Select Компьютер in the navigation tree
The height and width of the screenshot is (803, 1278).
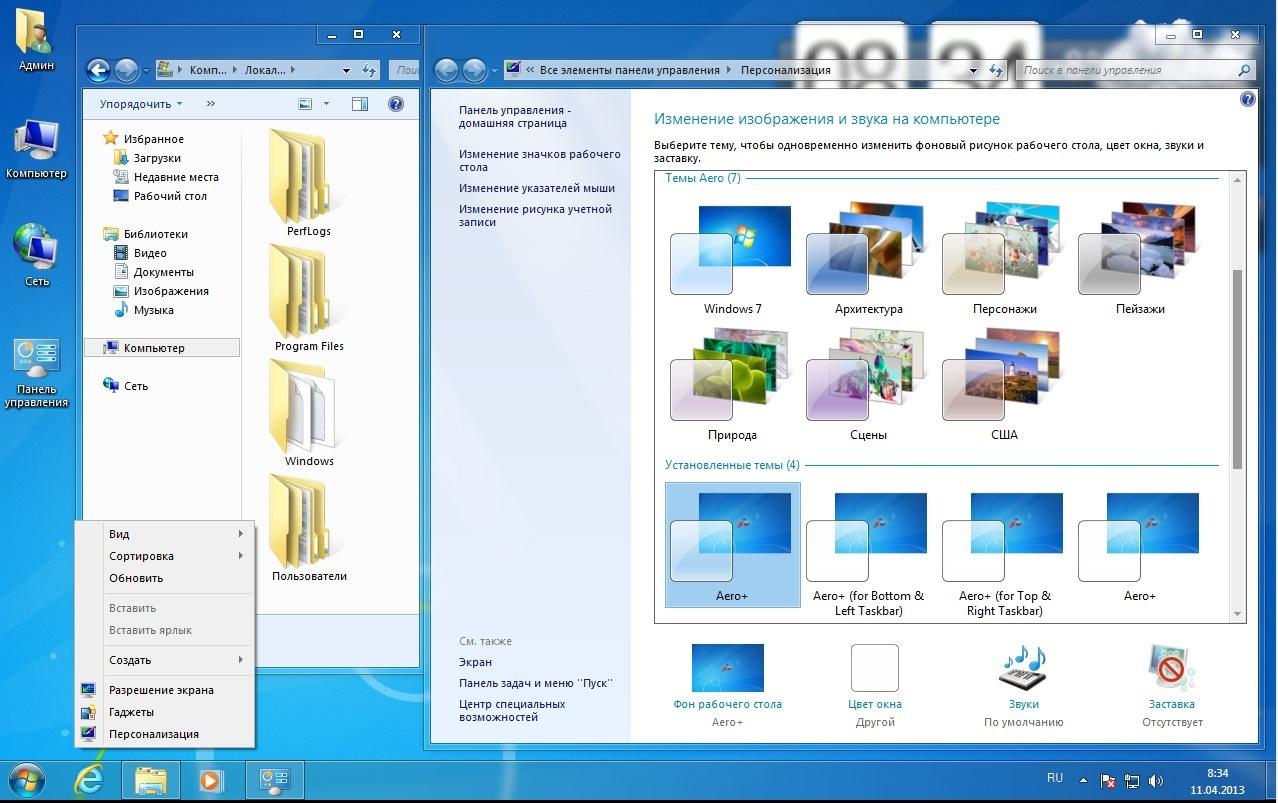(154, 348)
